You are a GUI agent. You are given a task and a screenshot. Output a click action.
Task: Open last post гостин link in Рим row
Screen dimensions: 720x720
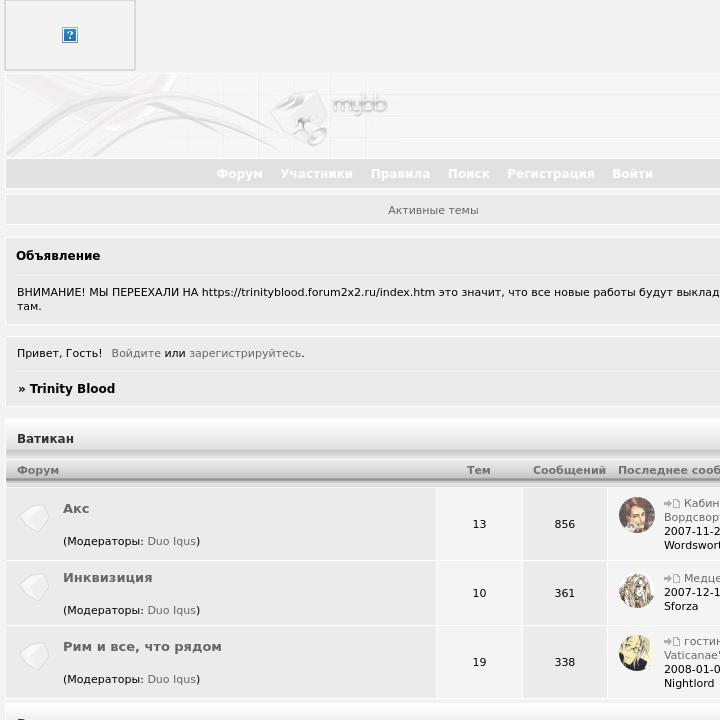pos(702,641)
